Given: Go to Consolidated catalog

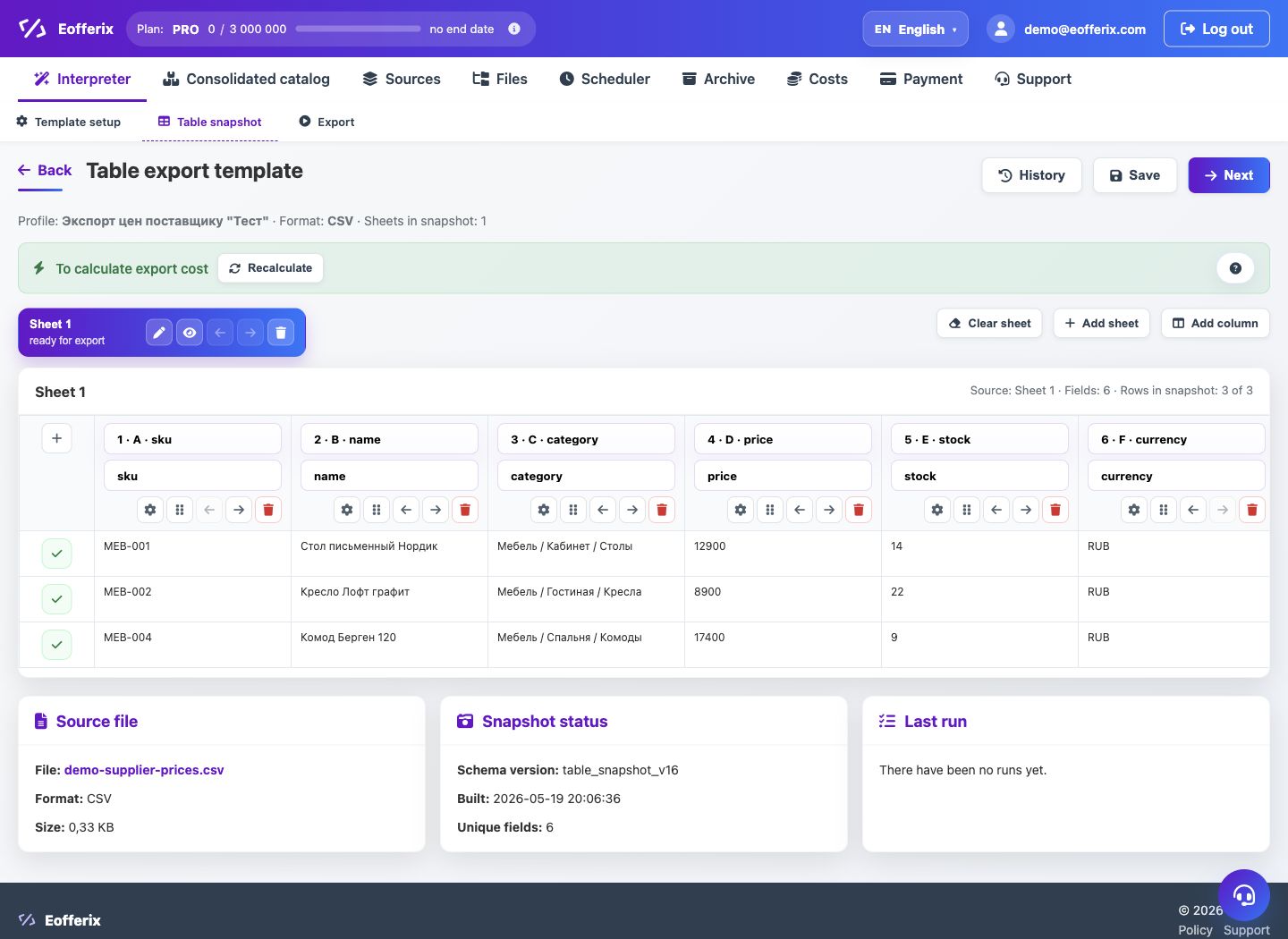Looking at the screenshot, I should tap(246, 79).
